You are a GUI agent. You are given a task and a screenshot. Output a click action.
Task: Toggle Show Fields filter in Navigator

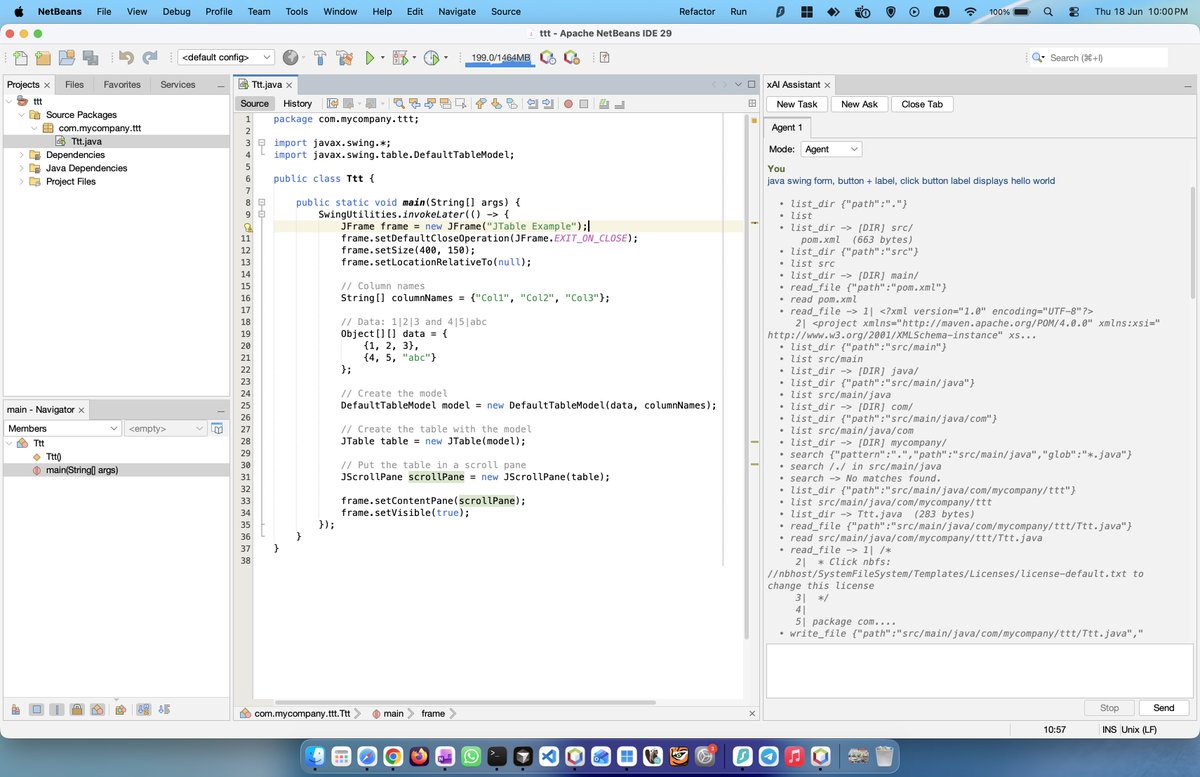pyautogui.click(x=36, y=710)
